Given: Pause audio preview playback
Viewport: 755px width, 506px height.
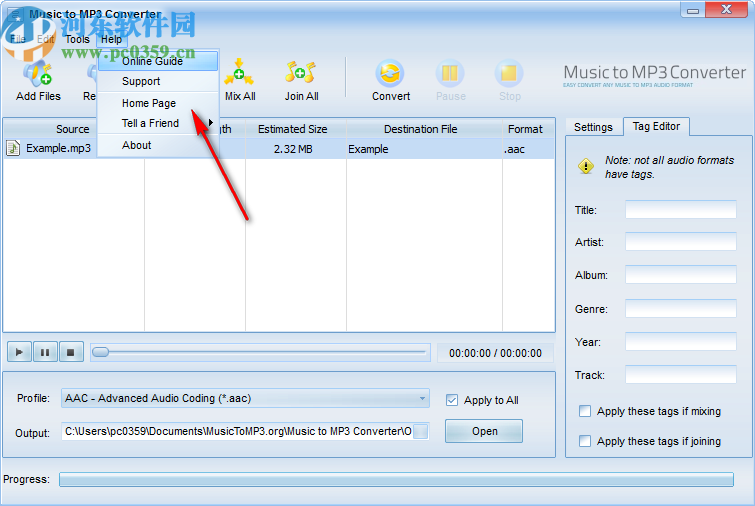Looking at the screenshot, I should pyautogui.click(x=45, y=352).
